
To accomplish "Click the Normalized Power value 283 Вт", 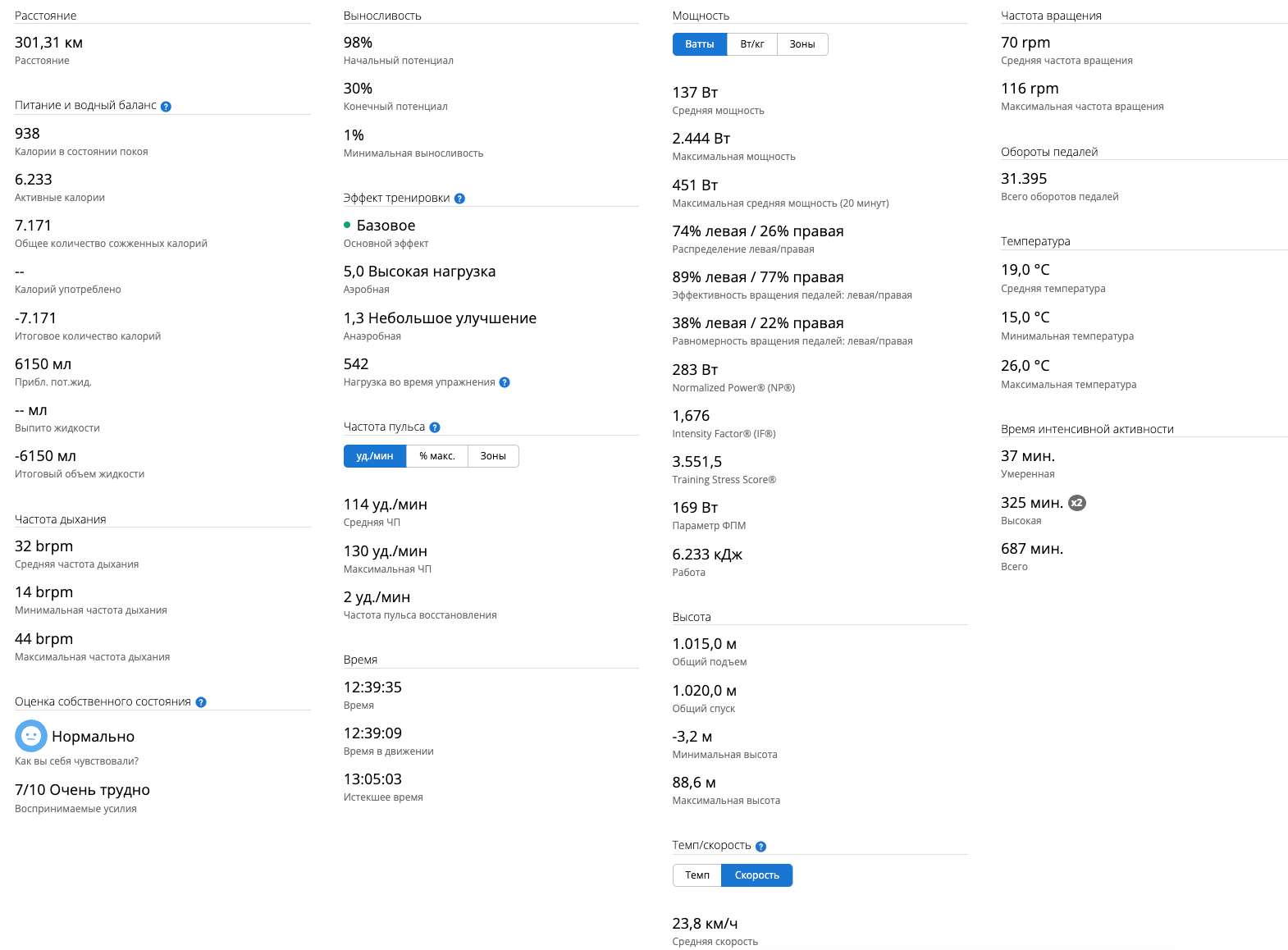I will [695, 370].
